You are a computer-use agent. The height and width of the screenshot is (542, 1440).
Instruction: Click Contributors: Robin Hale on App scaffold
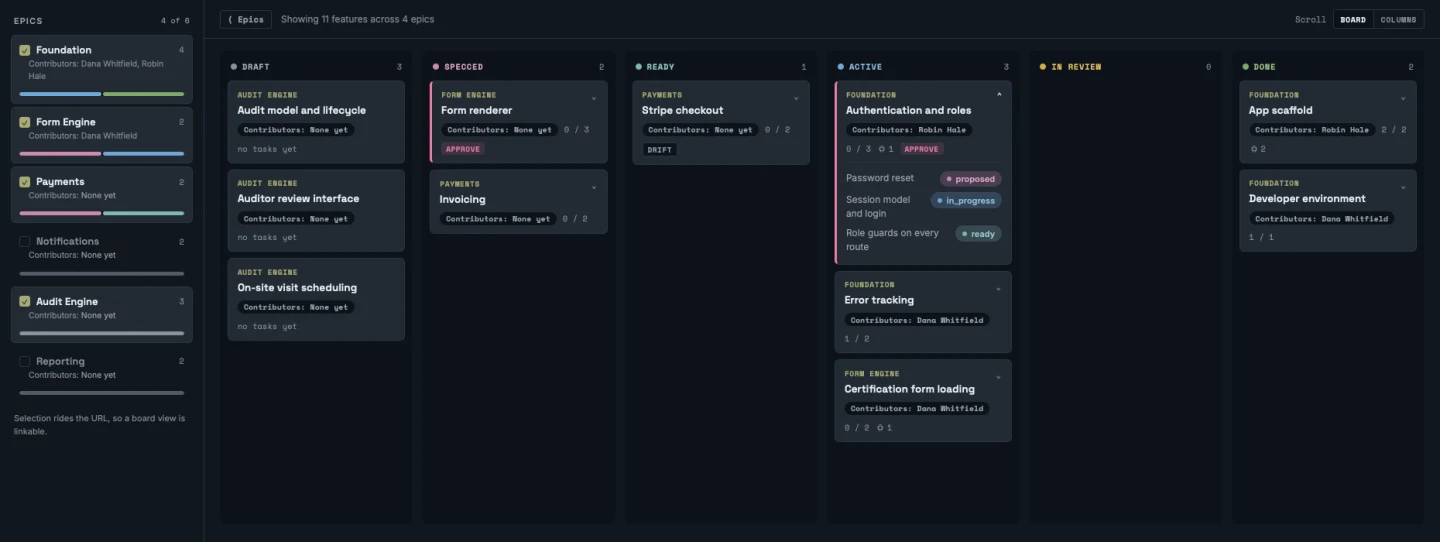point(1312,130)
